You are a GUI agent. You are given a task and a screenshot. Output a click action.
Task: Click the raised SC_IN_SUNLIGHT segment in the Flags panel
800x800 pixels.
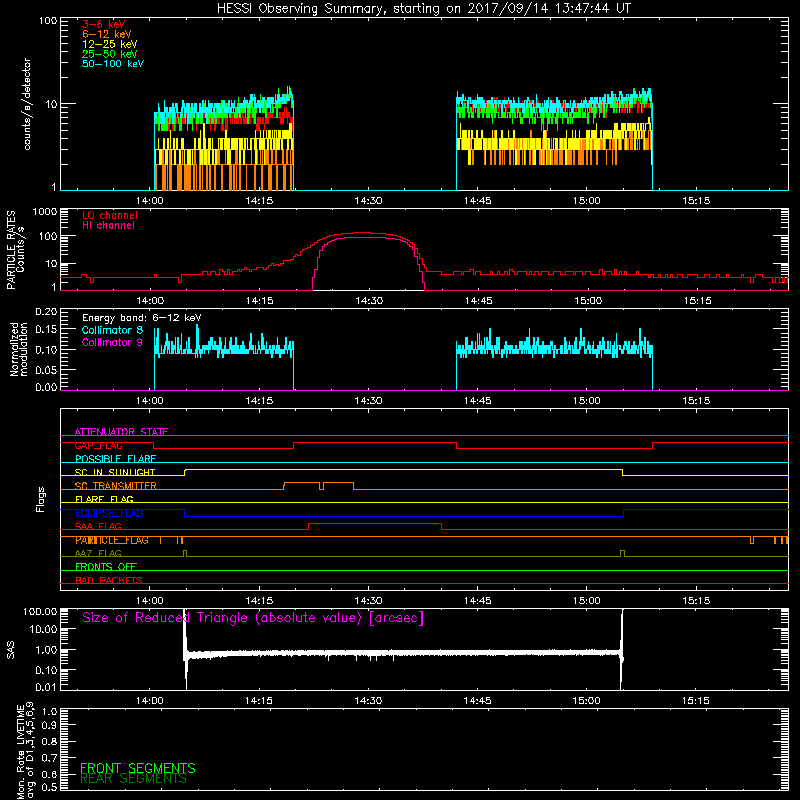pos(404,470)
